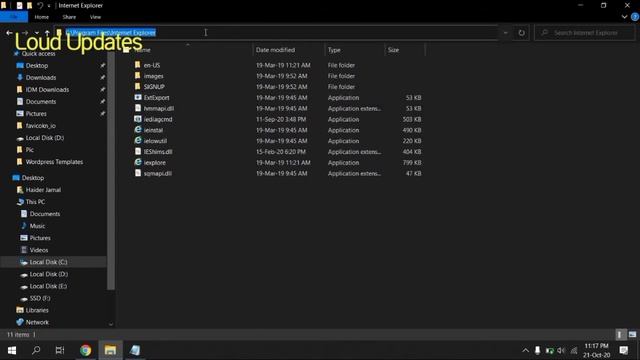Screen dimensions: 640x360
Task: Open Music under This PC
Action: [x=37, y=226]
